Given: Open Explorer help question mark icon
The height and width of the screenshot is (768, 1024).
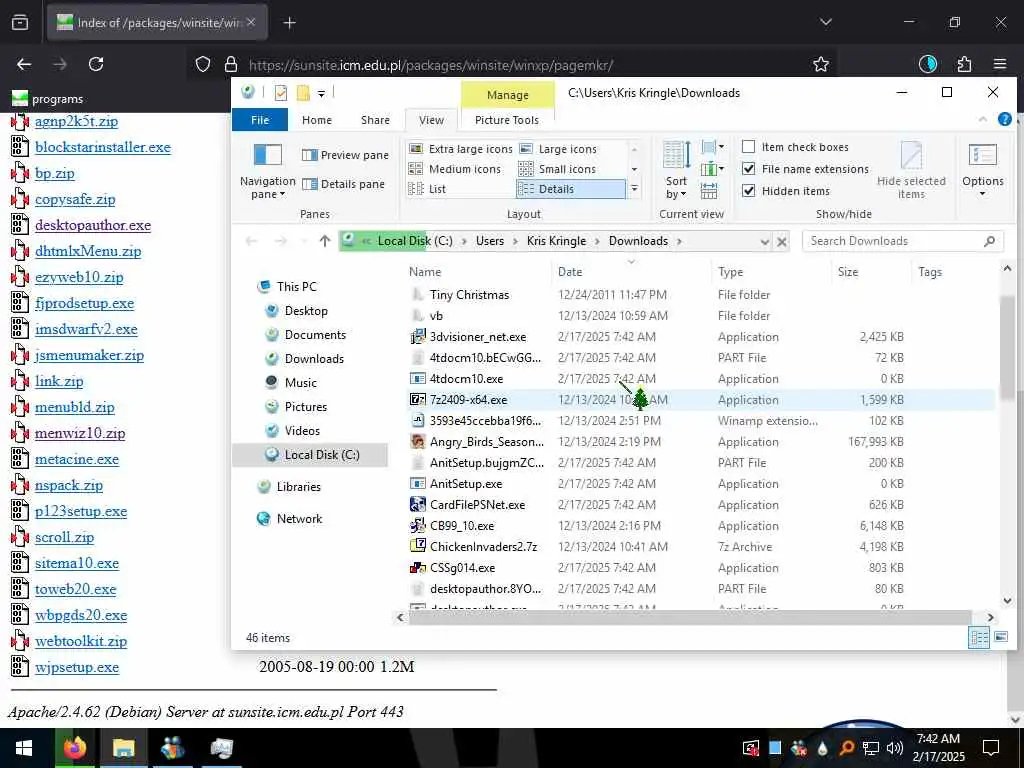Looking at the screenshot, I should [1005, 119].
